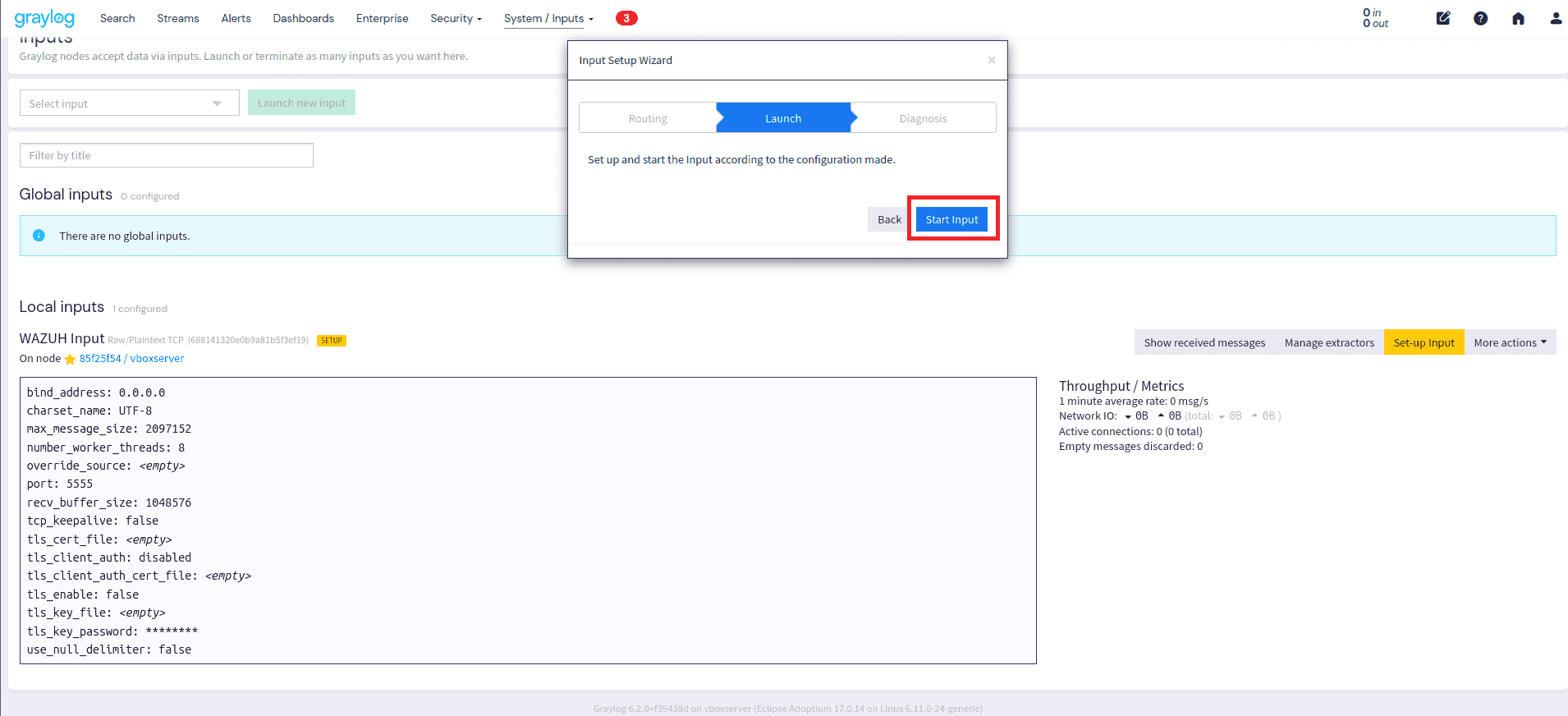Close the Input Setup Wizard dialog
1568x716 pixels.
(992, 60)
